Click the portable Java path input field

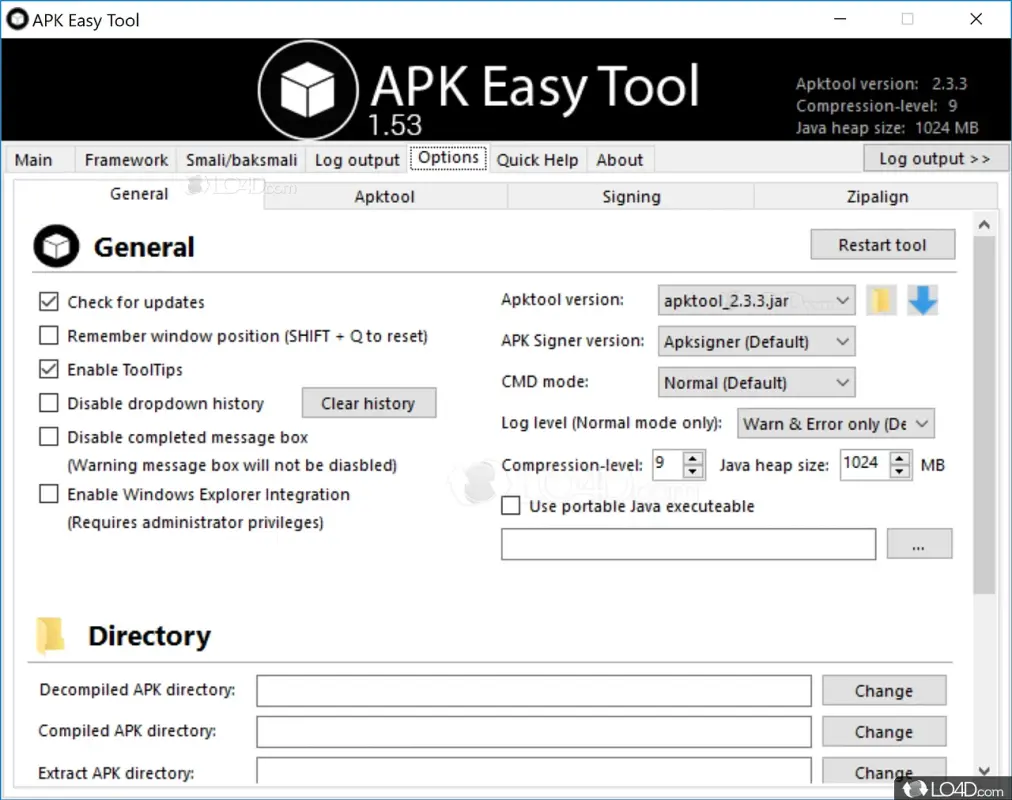click(689, 544)
